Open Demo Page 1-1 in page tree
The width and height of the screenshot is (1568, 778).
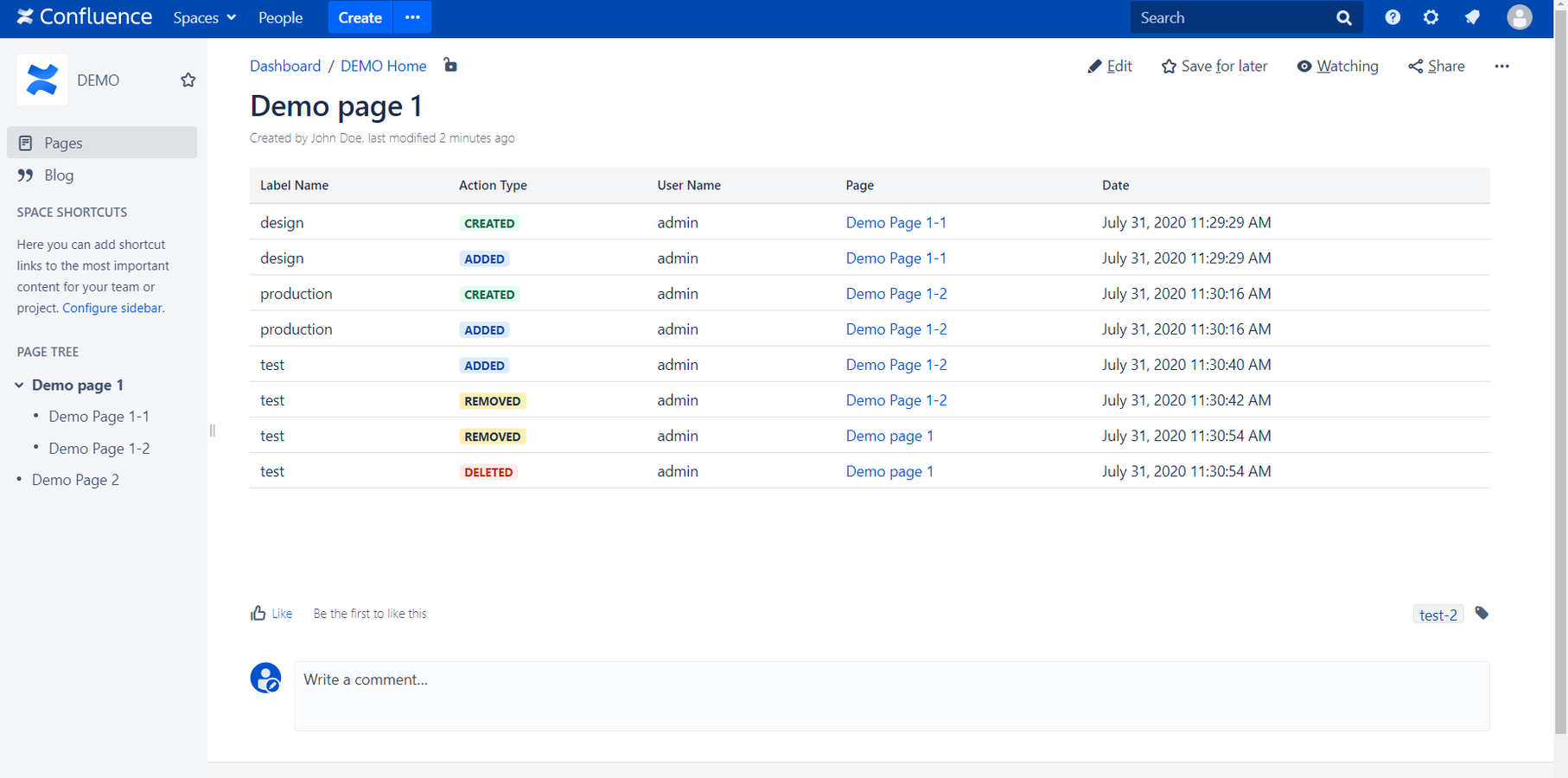[99, 417]
